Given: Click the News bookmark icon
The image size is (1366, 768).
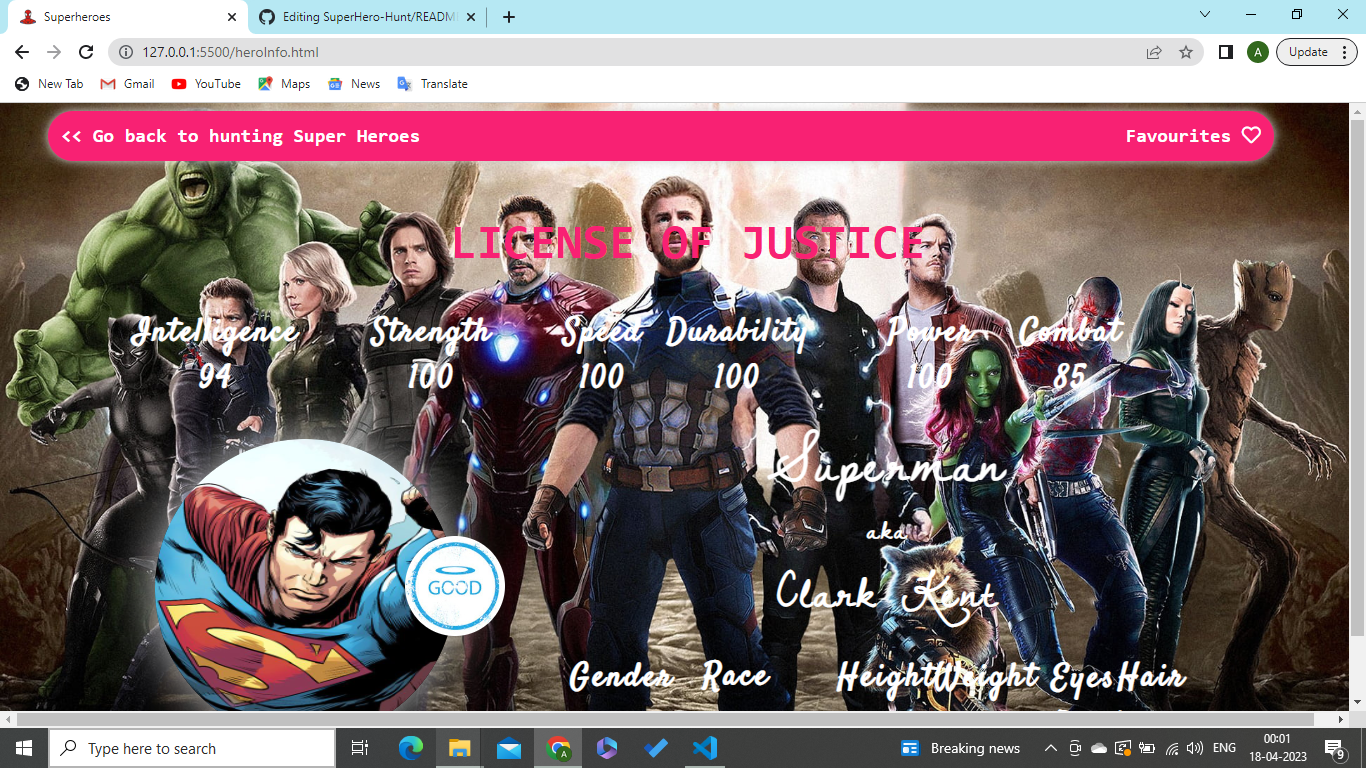Looking at the screenshot, I should (335, 84).
